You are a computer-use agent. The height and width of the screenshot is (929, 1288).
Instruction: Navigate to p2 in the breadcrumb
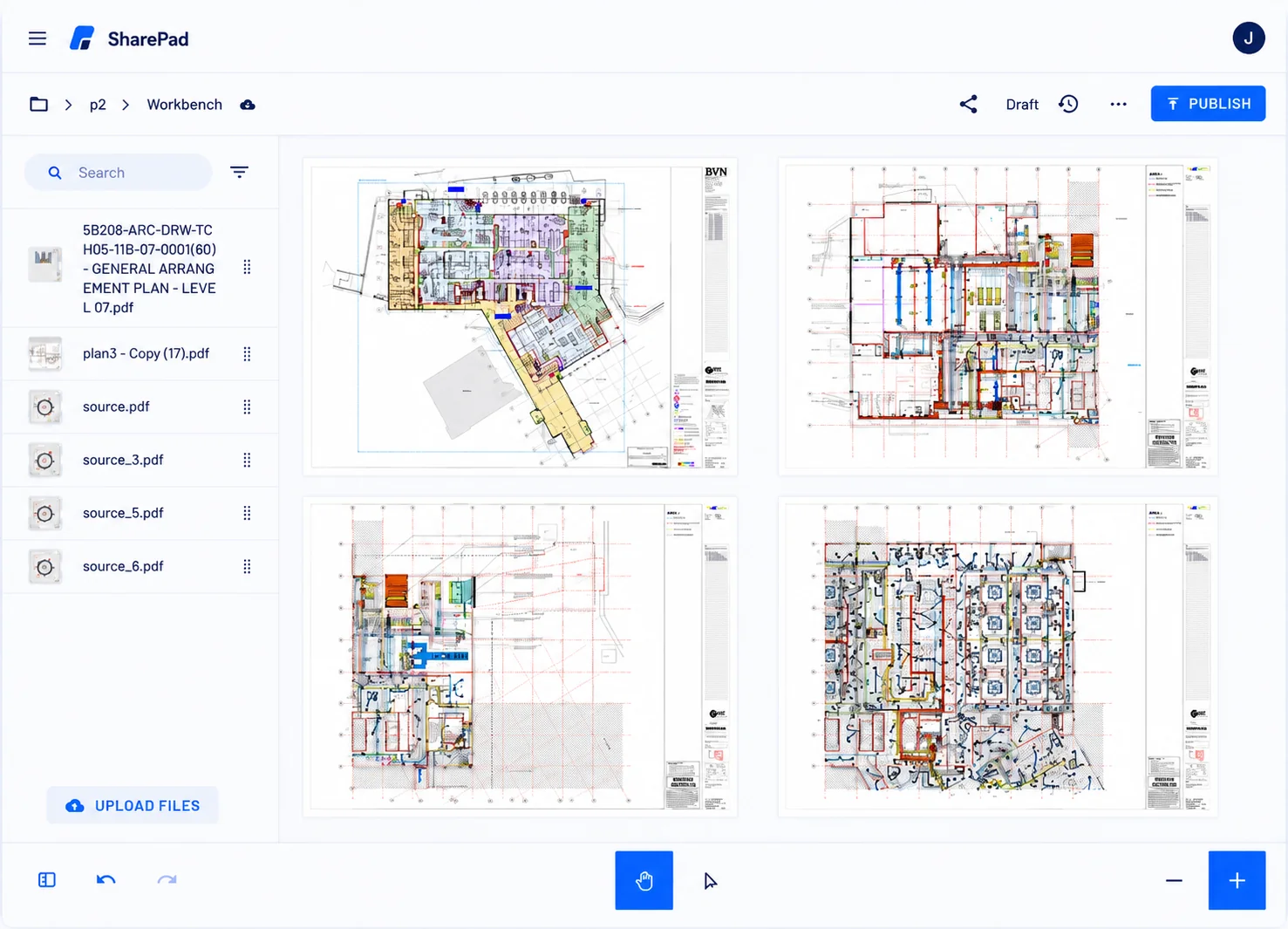coord(98,105)
